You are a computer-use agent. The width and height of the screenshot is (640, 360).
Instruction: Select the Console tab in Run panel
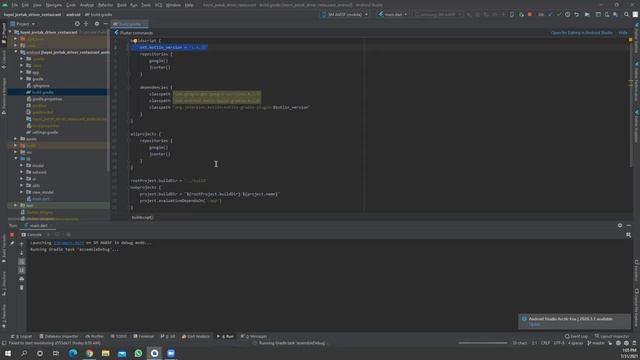[x=31, y=235]
